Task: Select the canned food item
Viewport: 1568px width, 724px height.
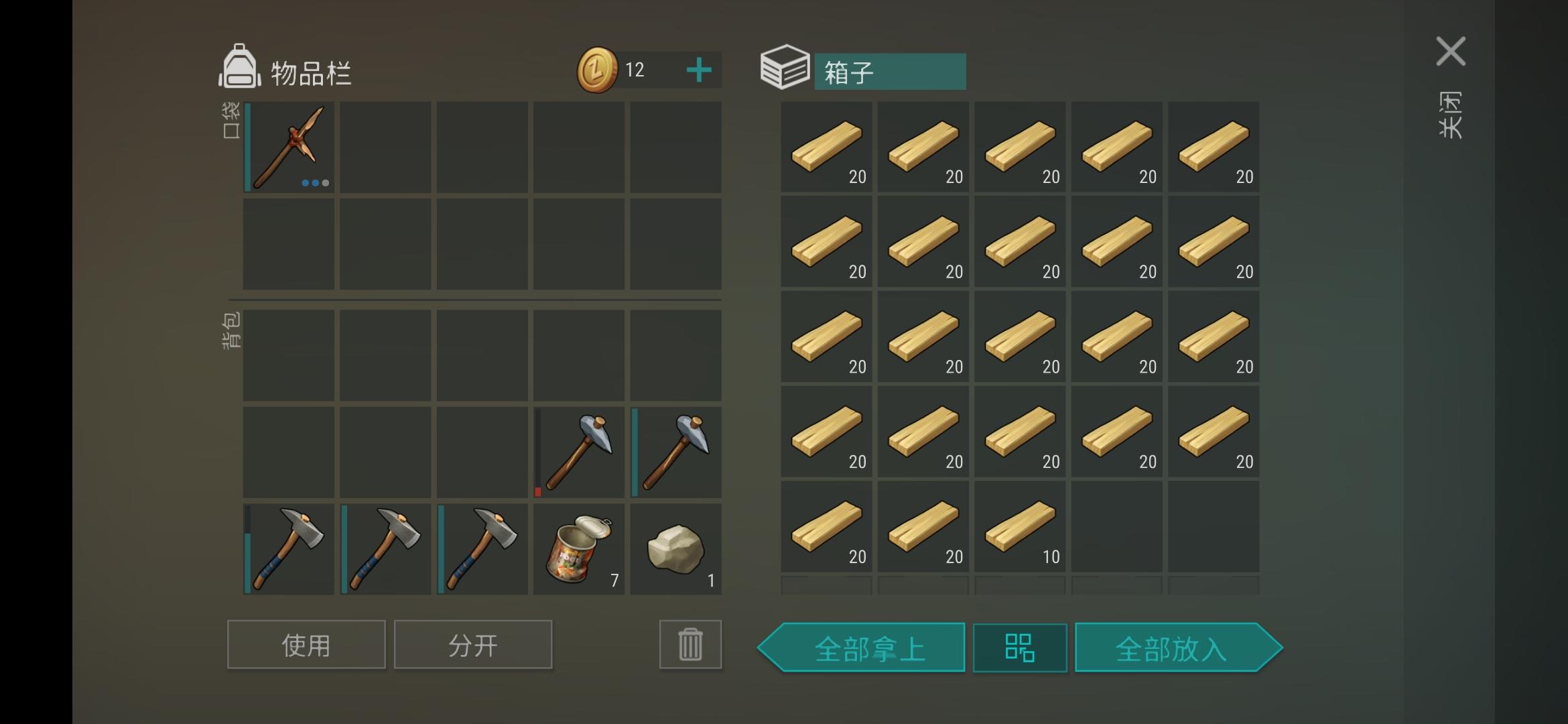Action: pos(579,549)
